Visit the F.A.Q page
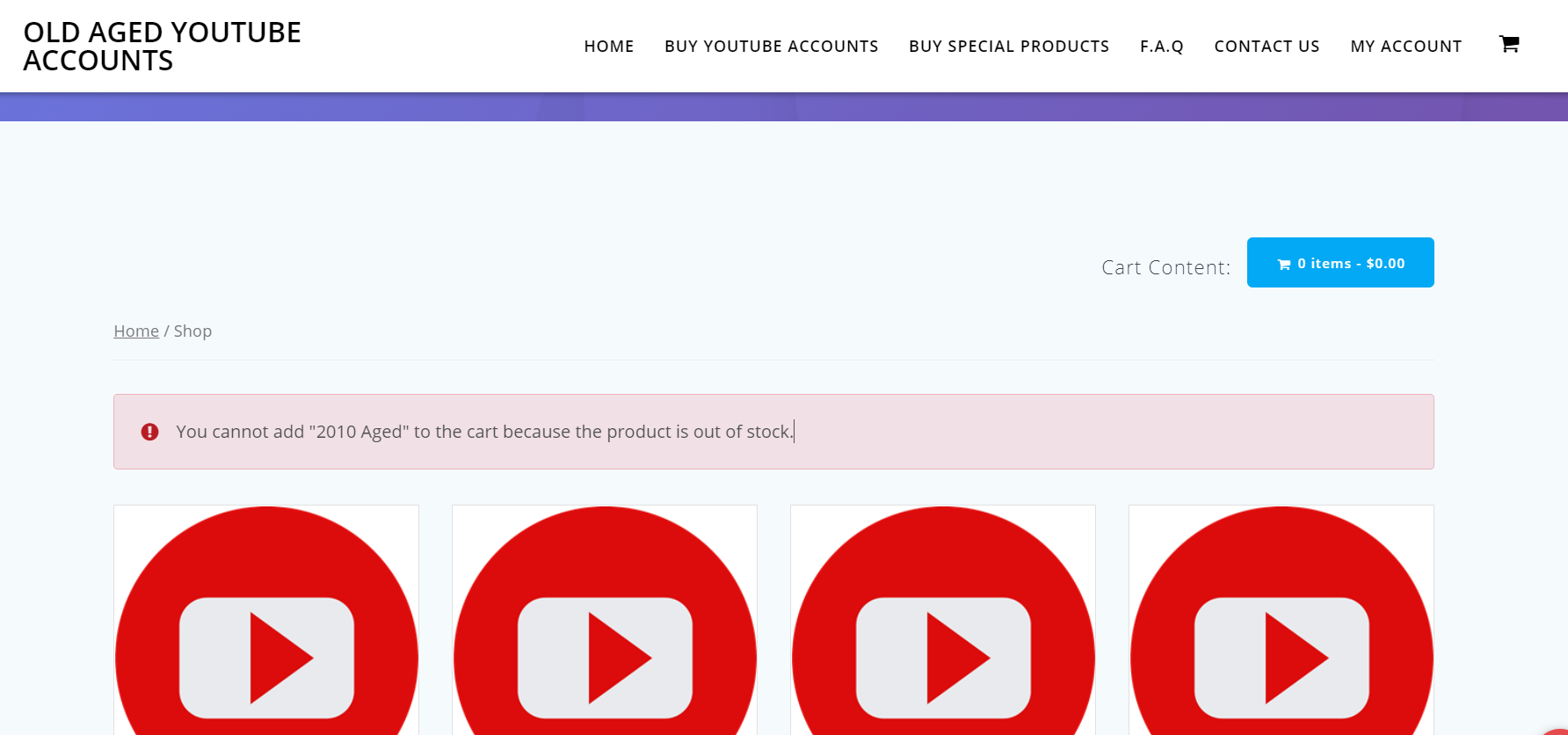Viewport: 1568px width, 735px height. point(1162,47)
